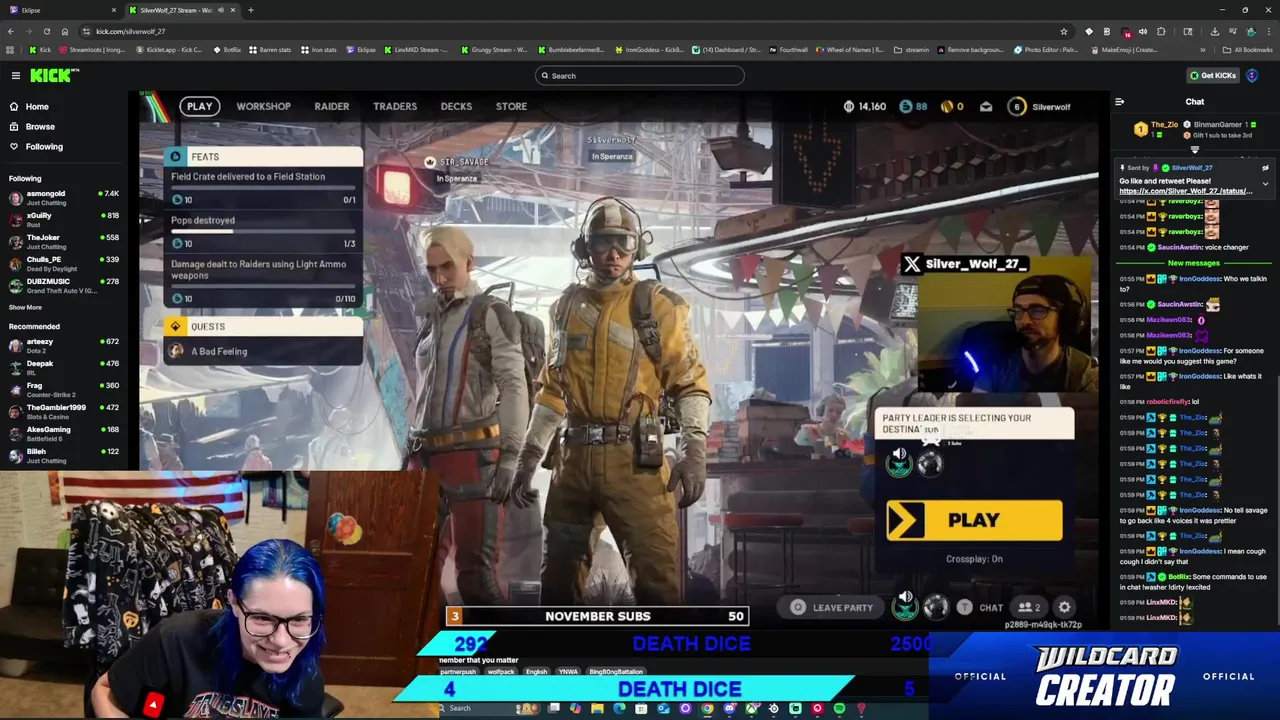This screenshot has width=1280, height=720.
Task: Click the Kick search field
Action: coord(640,76)
